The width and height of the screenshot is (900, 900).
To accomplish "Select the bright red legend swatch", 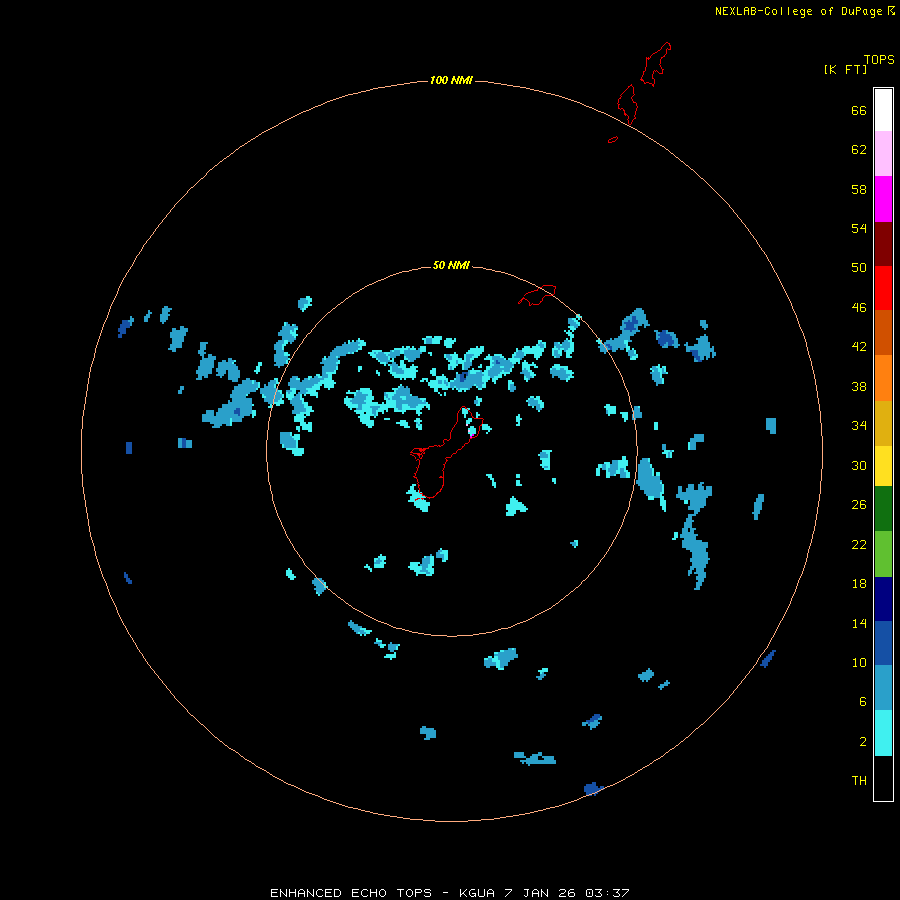I will pos(883,288).
